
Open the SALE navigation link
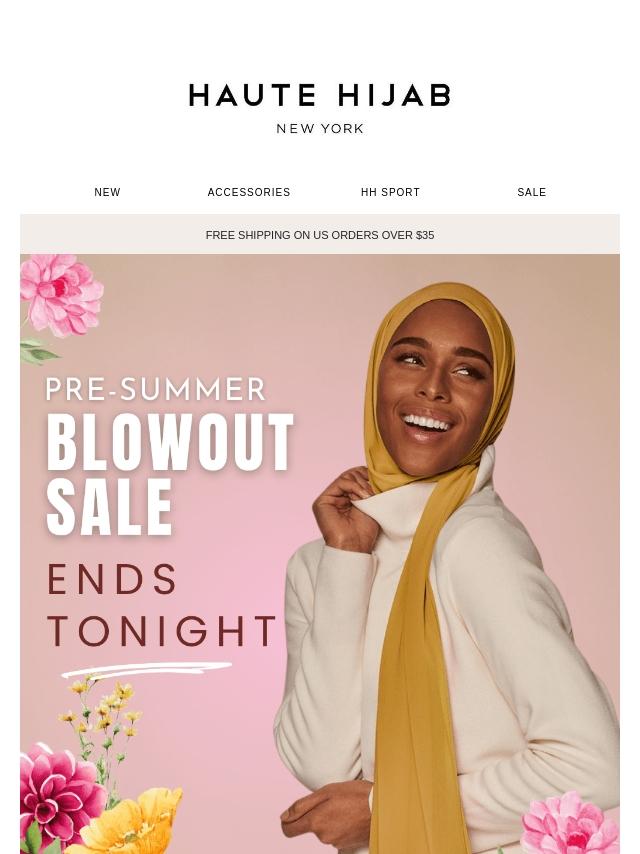(x=532, y=192)
